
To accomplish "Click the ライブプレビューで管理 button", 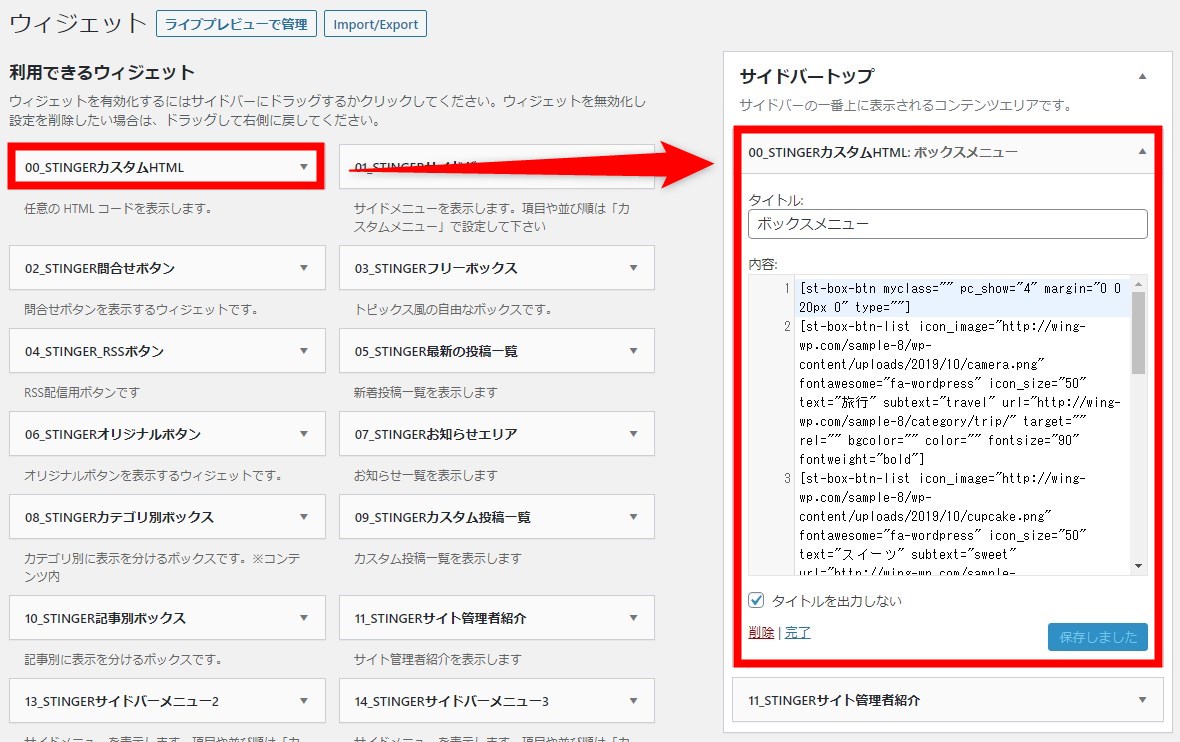I will point(236,24).
